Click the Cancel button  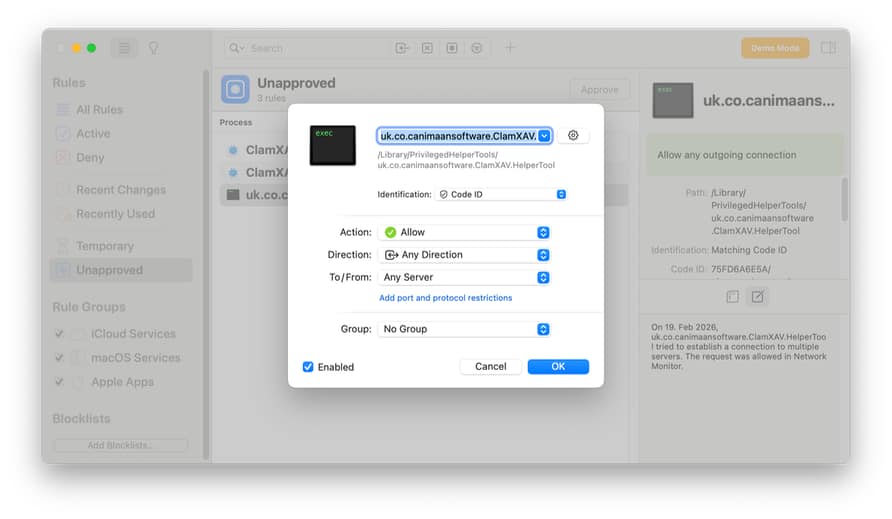490,366
